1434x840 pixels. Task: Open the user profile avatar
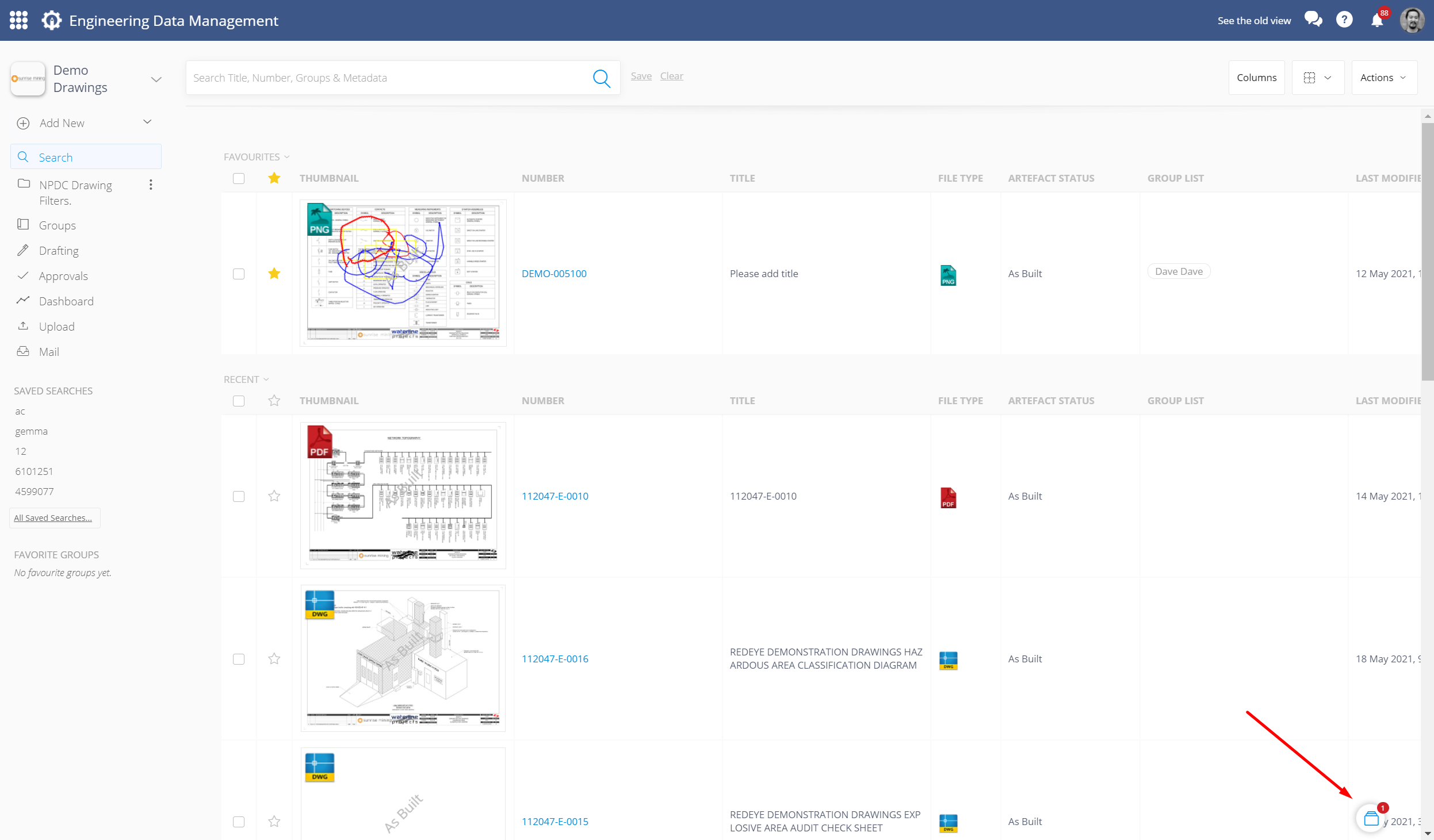(x=1412, y=20)
